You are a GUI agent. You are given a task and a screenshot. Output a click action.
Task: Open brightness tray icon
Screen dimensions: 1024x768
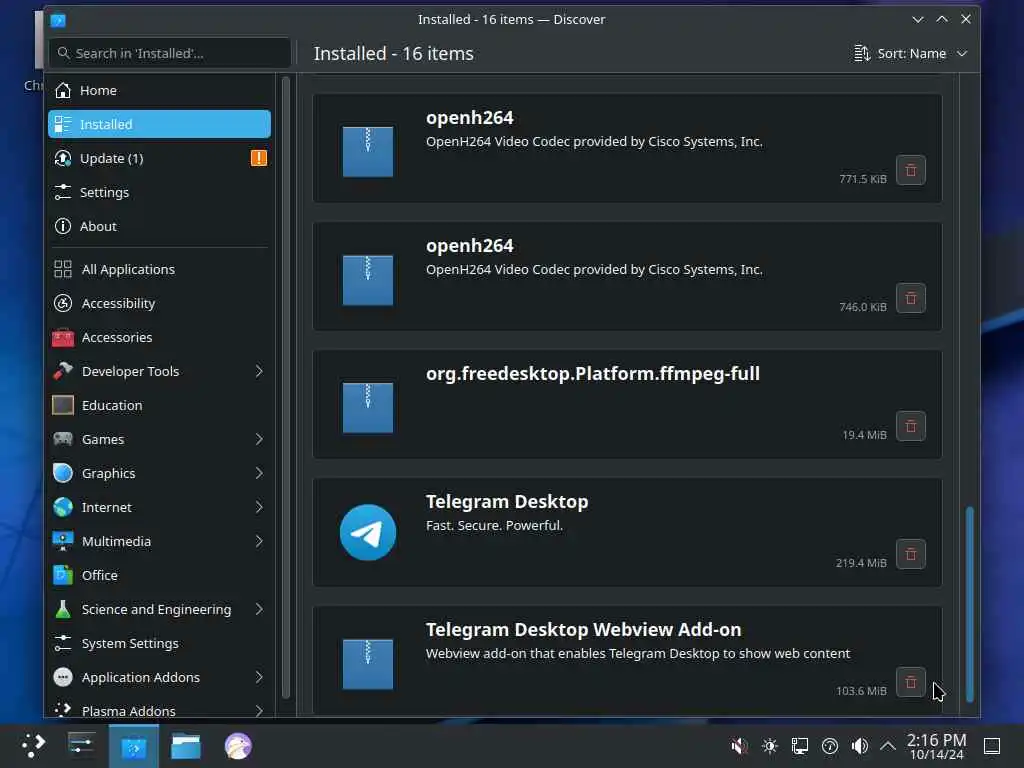(769, 746)
